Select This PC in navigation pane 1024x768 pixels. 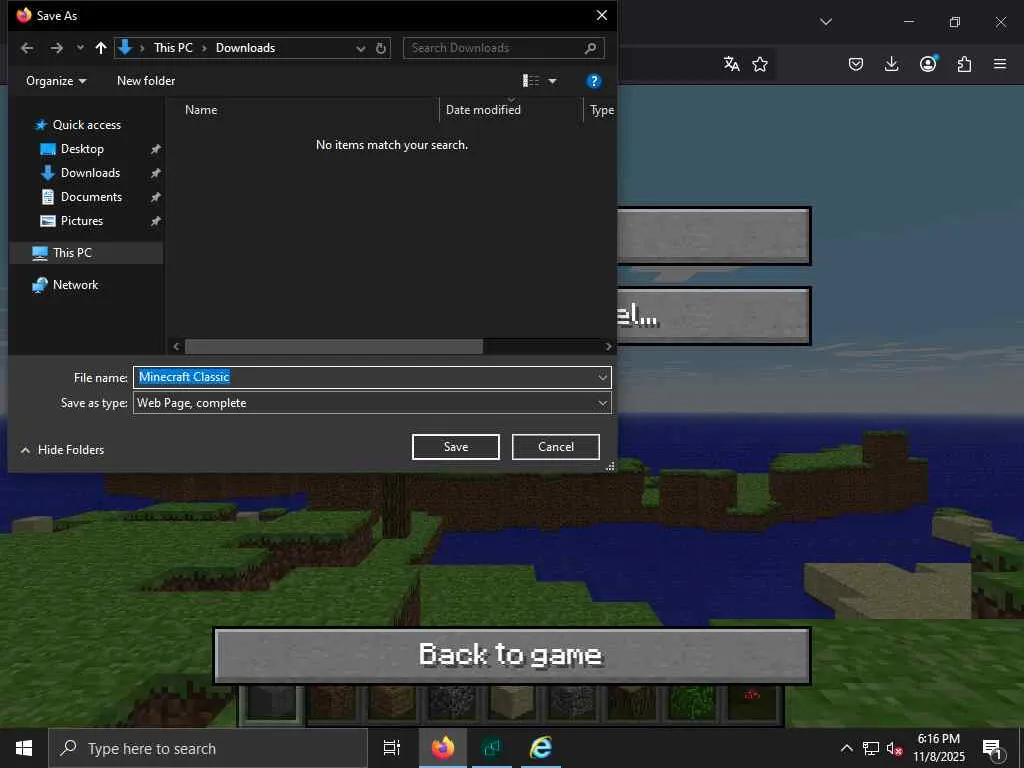point(72,253)
